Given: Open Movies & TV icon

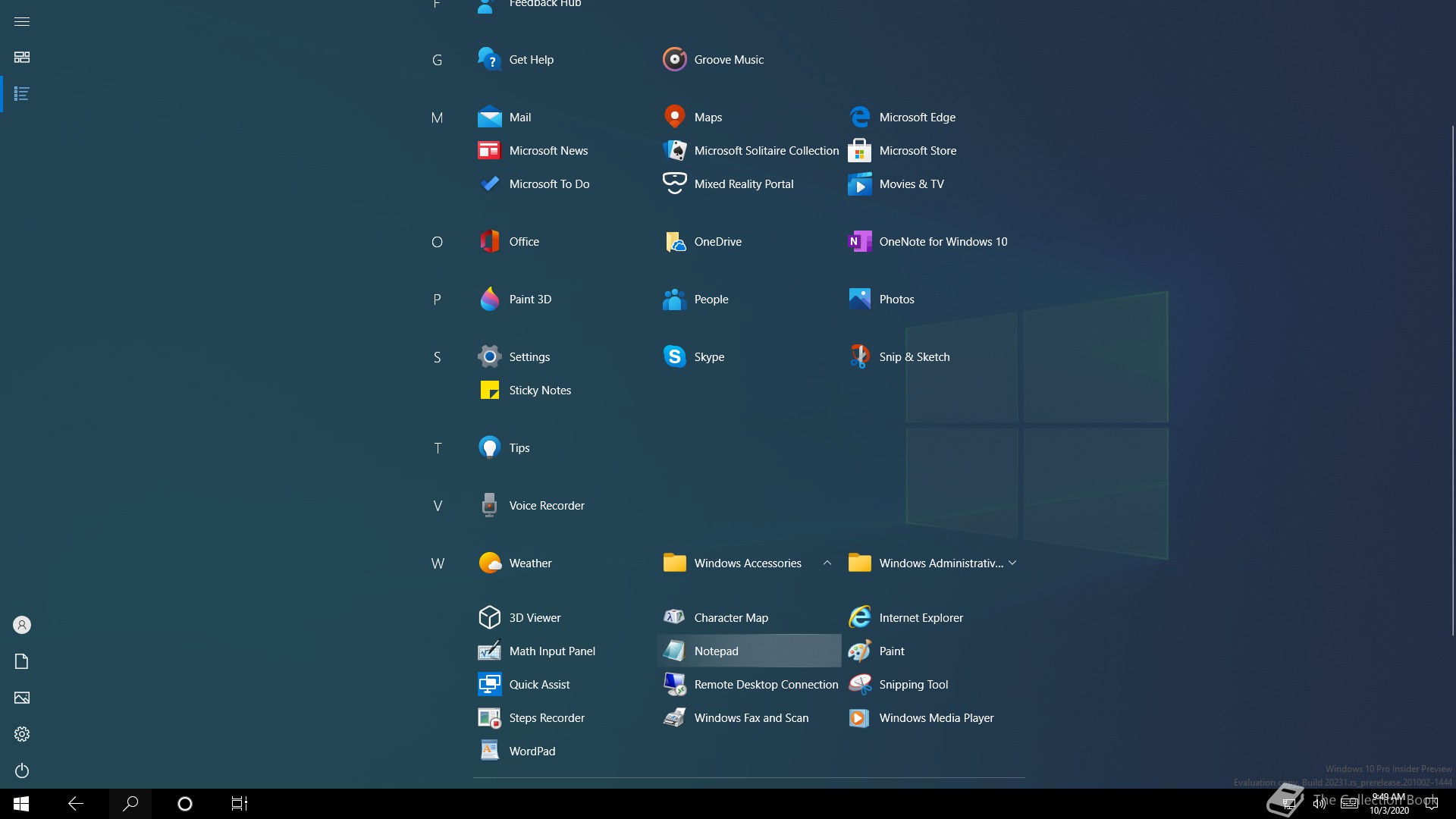Looking at the screenshot, I should (859, 184).
